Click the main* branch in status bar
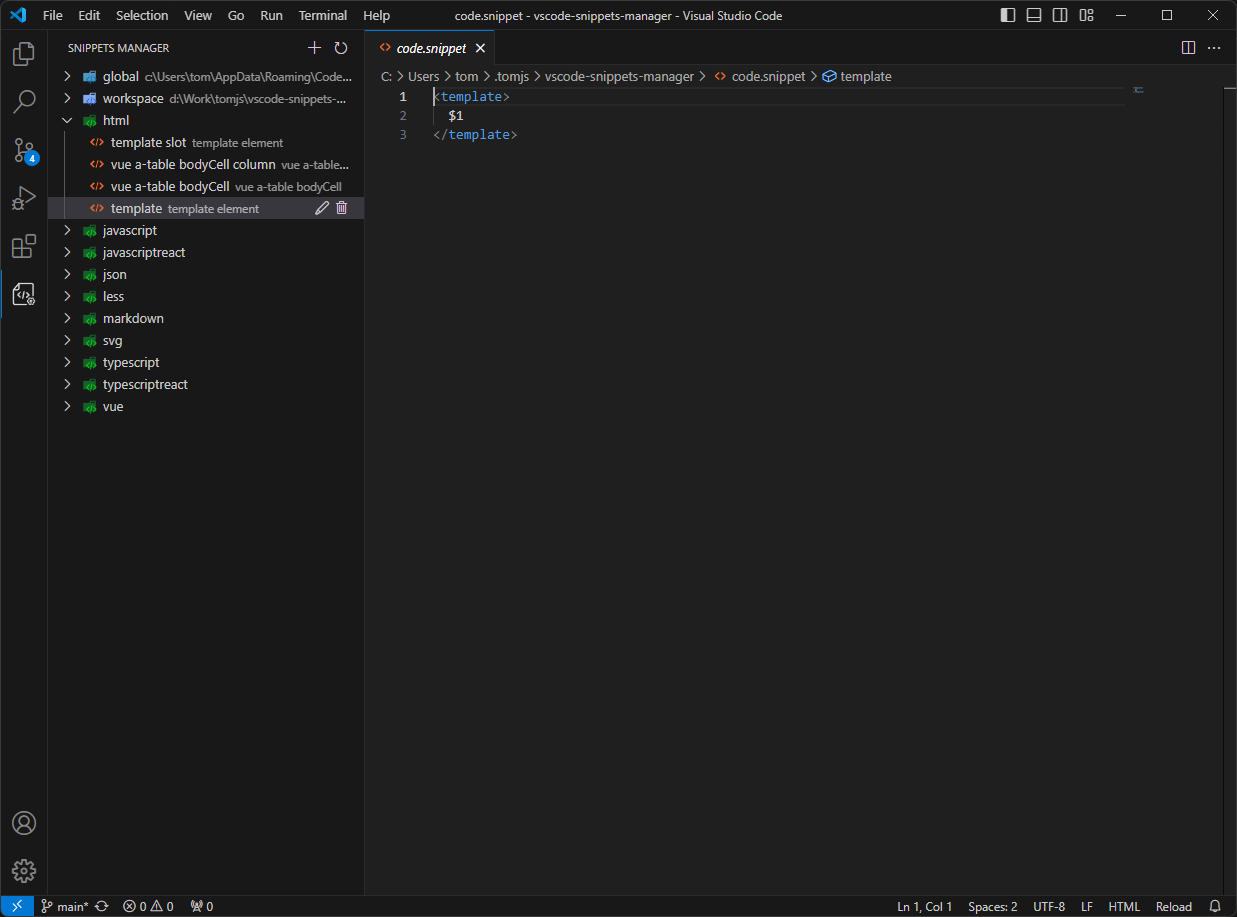The image size is (1237, 917). click(x=64, y=906)
